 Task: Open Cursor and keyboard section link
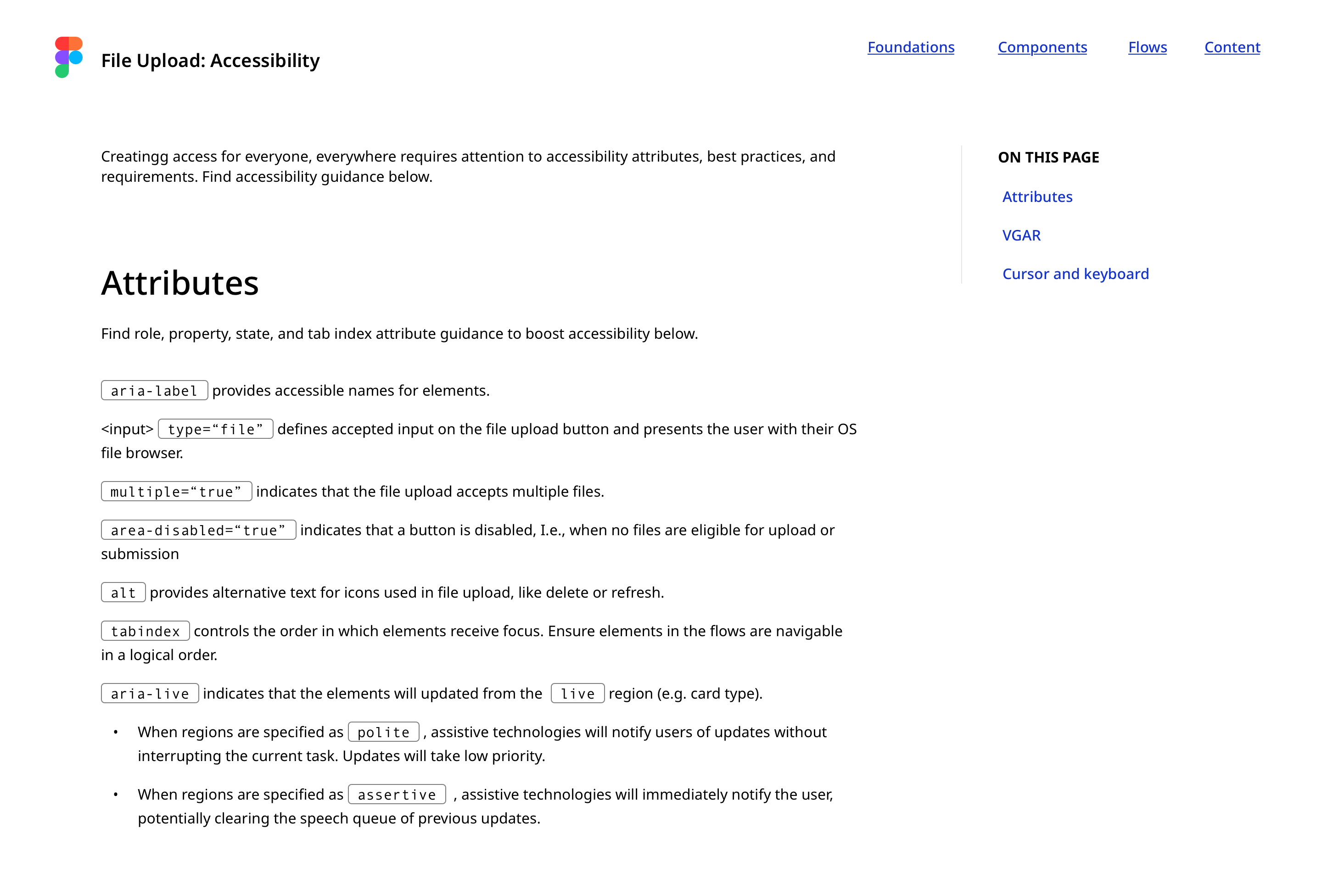(x=1075, y=274)
